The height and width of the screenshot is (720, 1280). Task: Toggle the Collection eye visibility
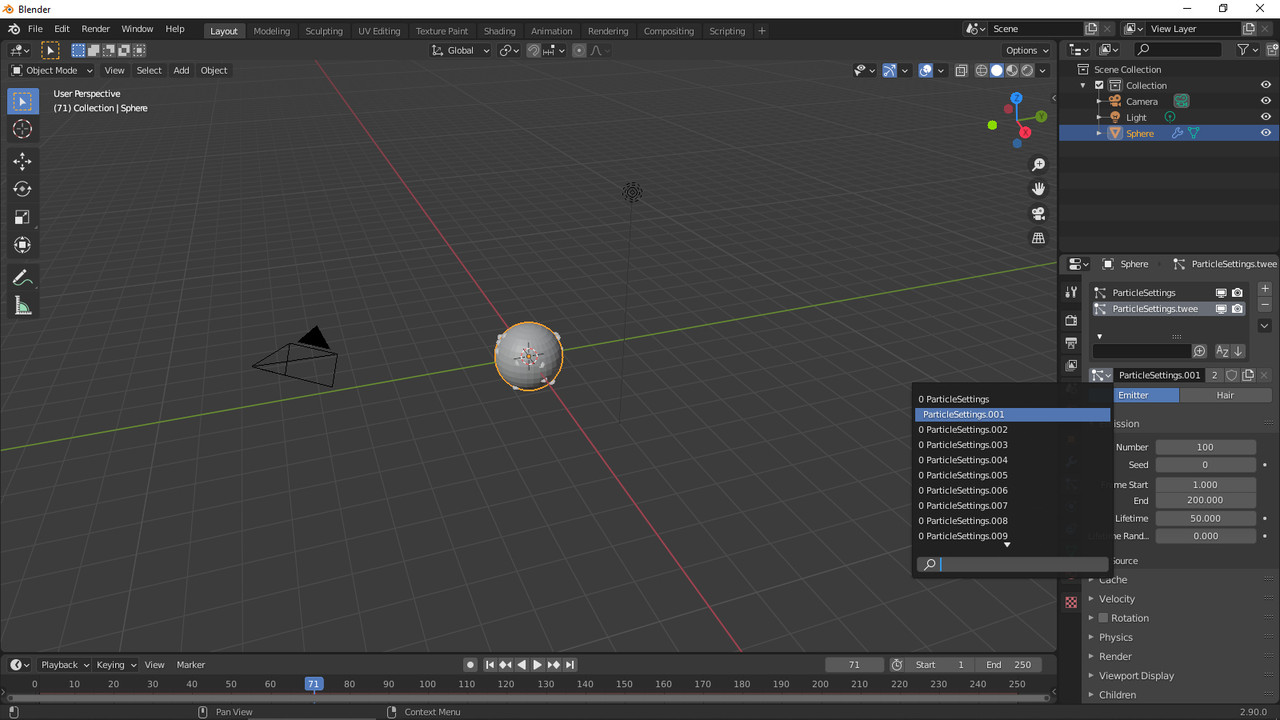click(x=1265, y=85)
